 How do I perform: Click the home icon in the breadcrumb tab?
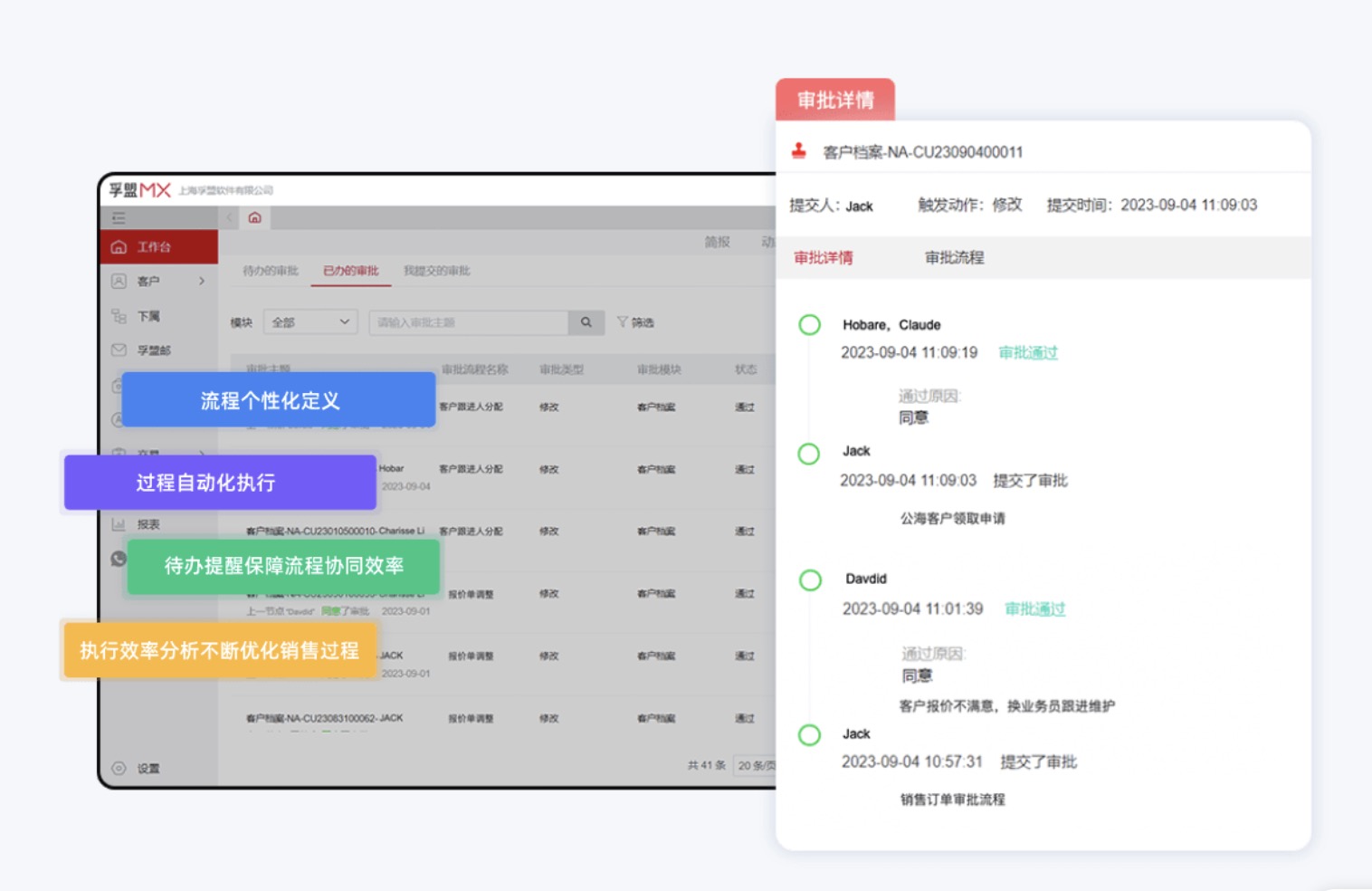(x=254, y=217)
